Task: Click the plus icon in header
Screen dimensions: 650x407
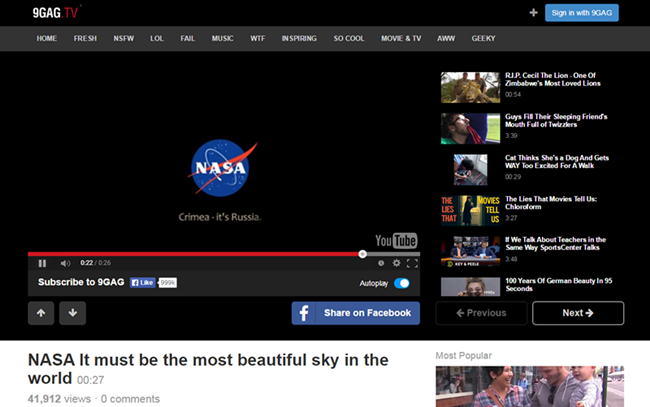Action: (533, 13)
